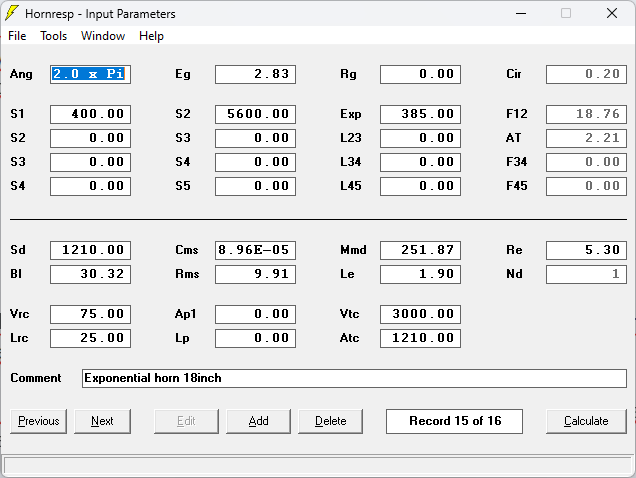The height and width of the screenshot is (478, 636).
Task: Click the Comment text field
Action: point(354,378)
